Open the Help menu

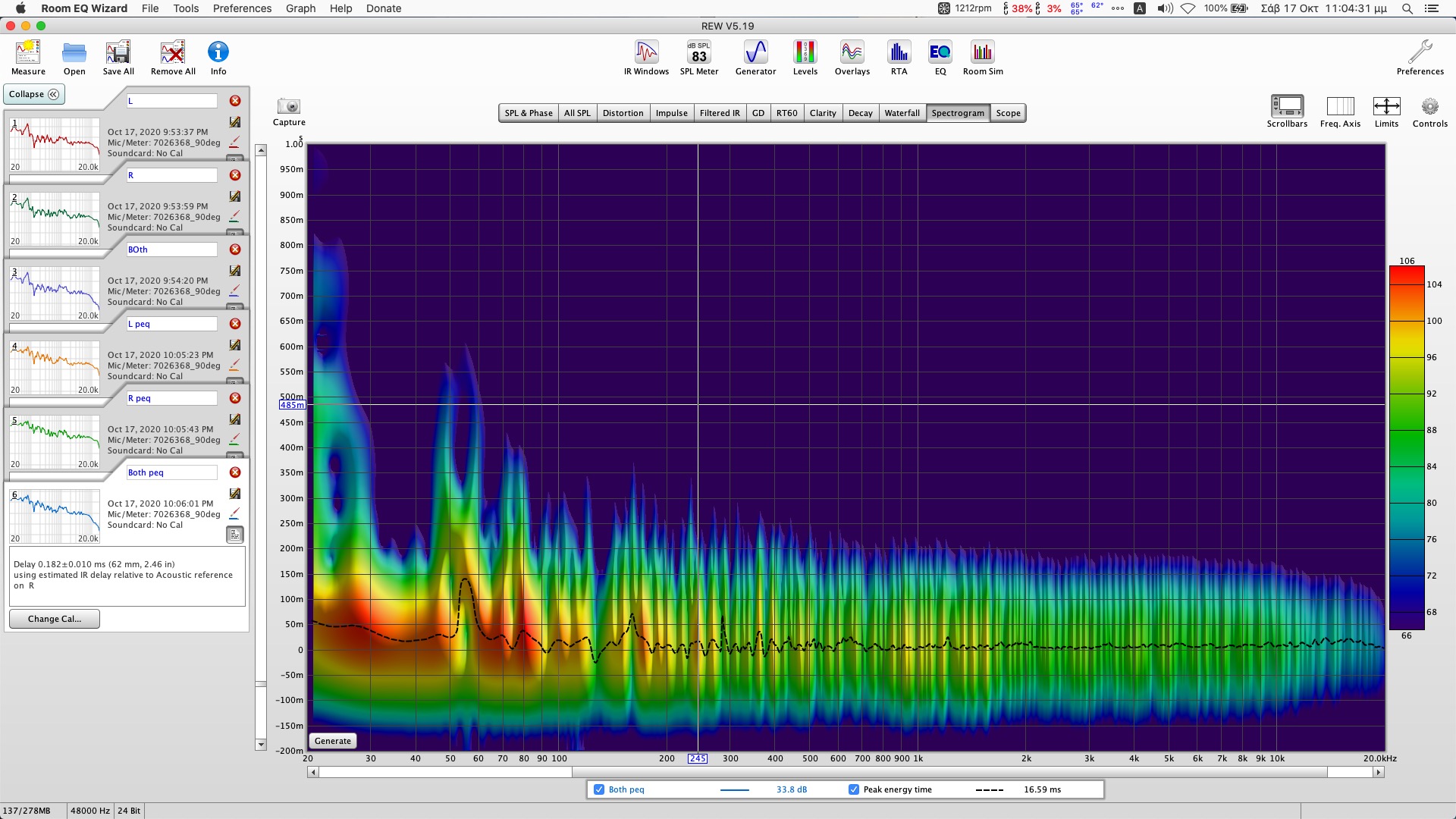click(340, 8)
